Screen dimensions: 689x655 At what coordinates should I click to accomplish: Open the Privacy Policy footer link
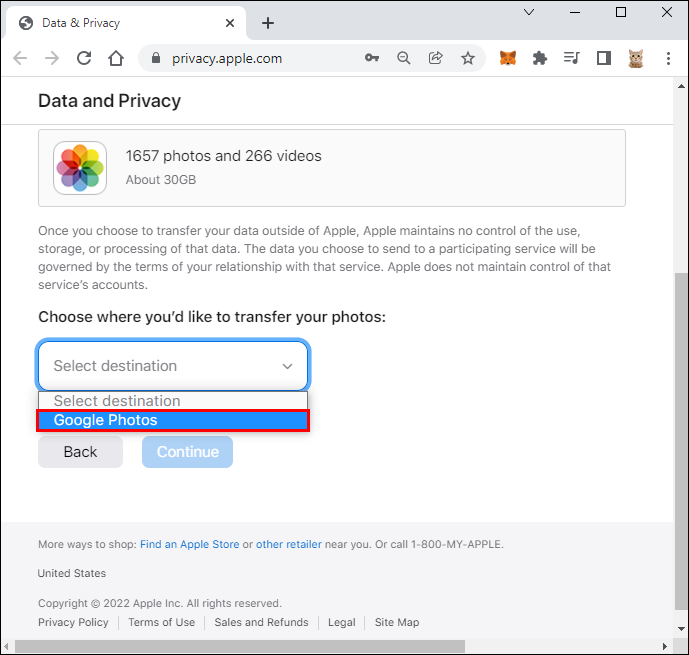click(x=73, y=622)
